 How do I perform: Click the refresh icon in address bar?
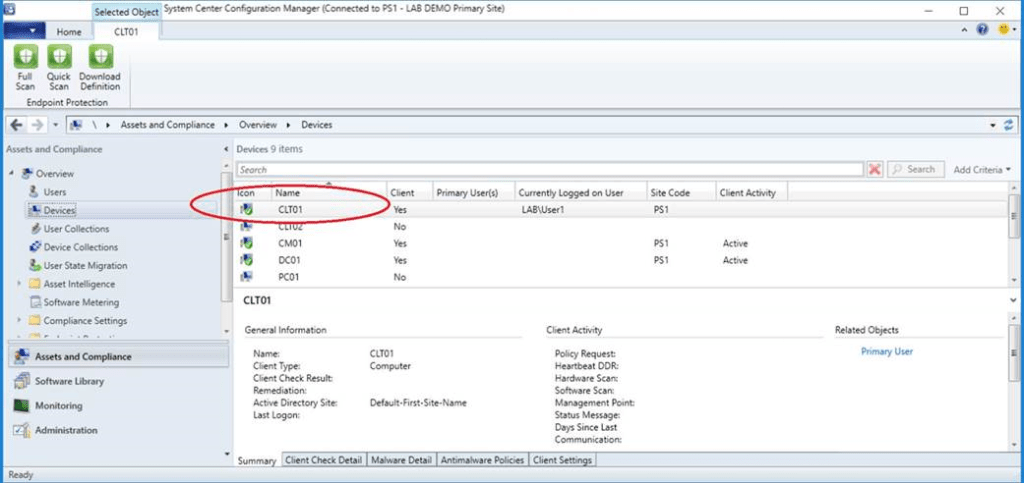pyautogui.click(x=1008, y=125)
